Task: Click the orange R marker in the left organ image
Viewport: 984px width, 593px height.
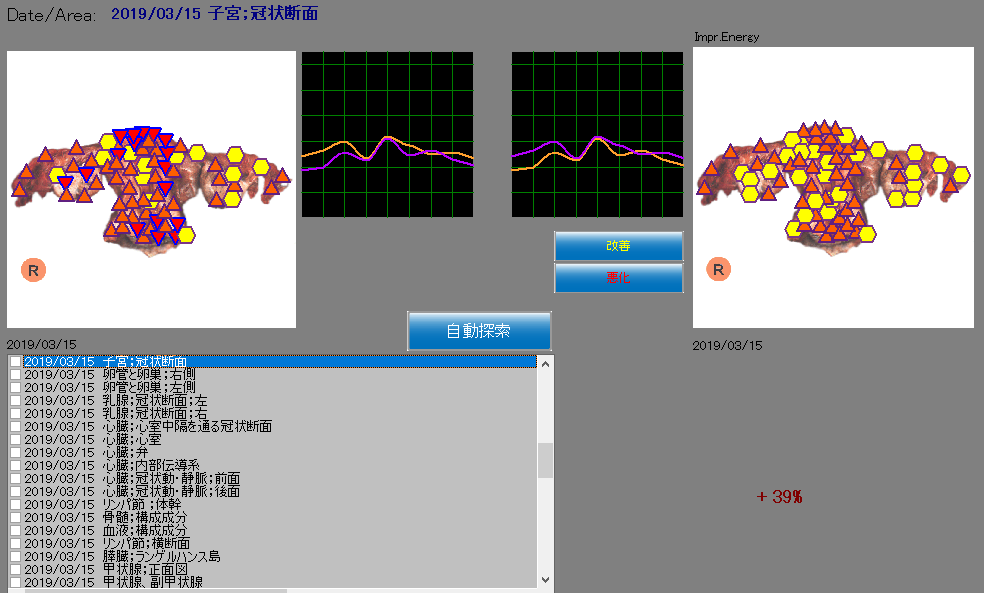Action: coord(33,270)
